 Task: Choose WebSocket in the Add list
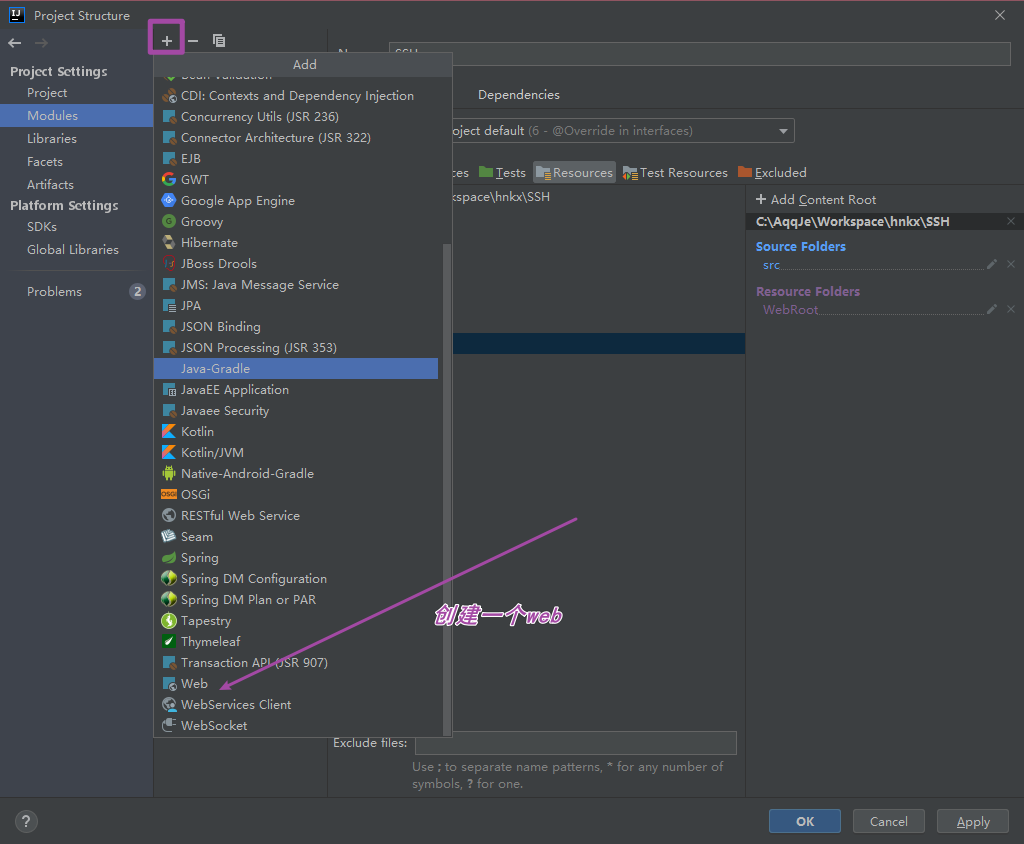pos(296,725)
